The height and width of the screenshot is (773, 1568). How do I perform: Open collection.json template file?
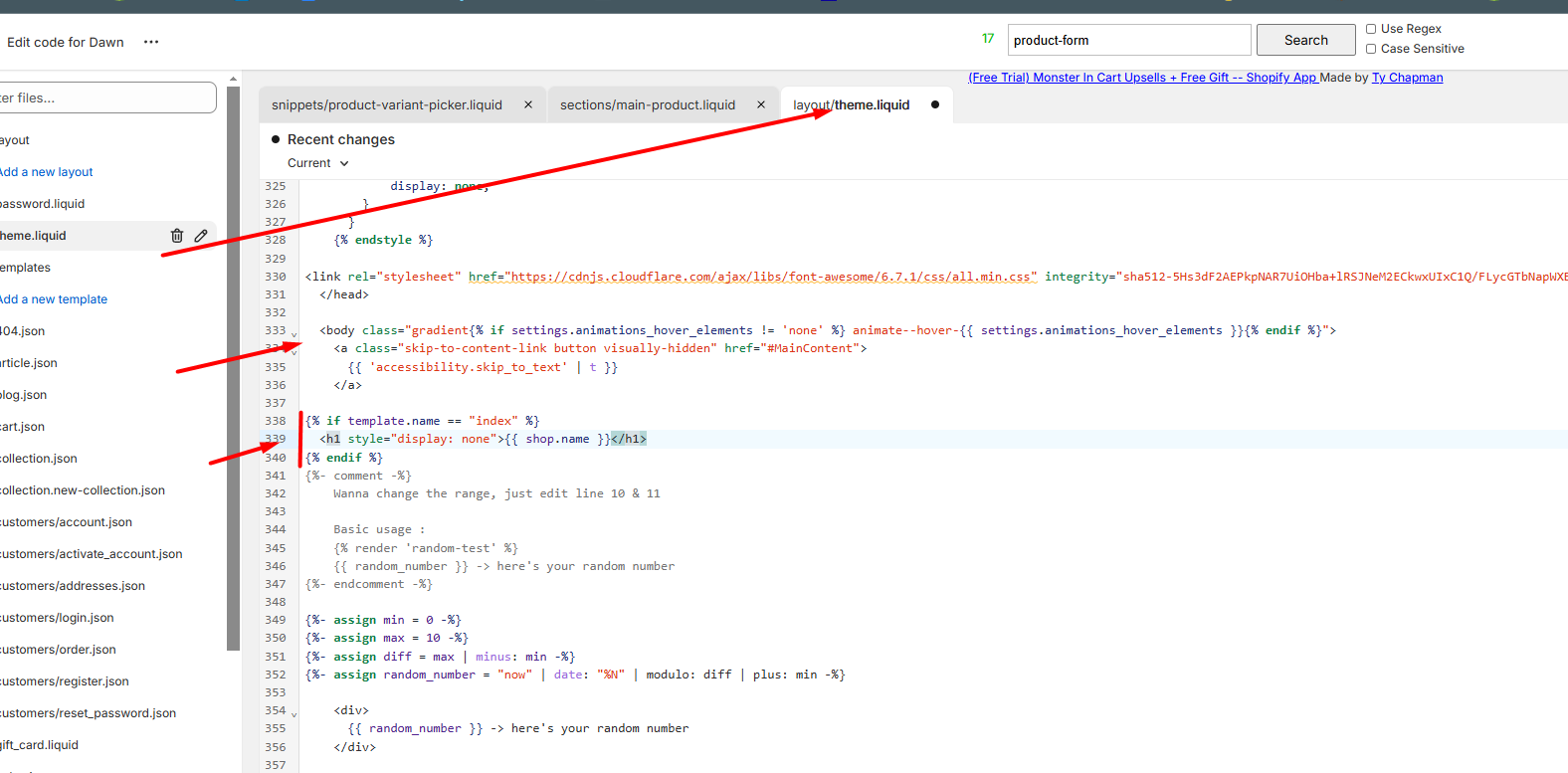pyautogui.click(x=38, y=459)
